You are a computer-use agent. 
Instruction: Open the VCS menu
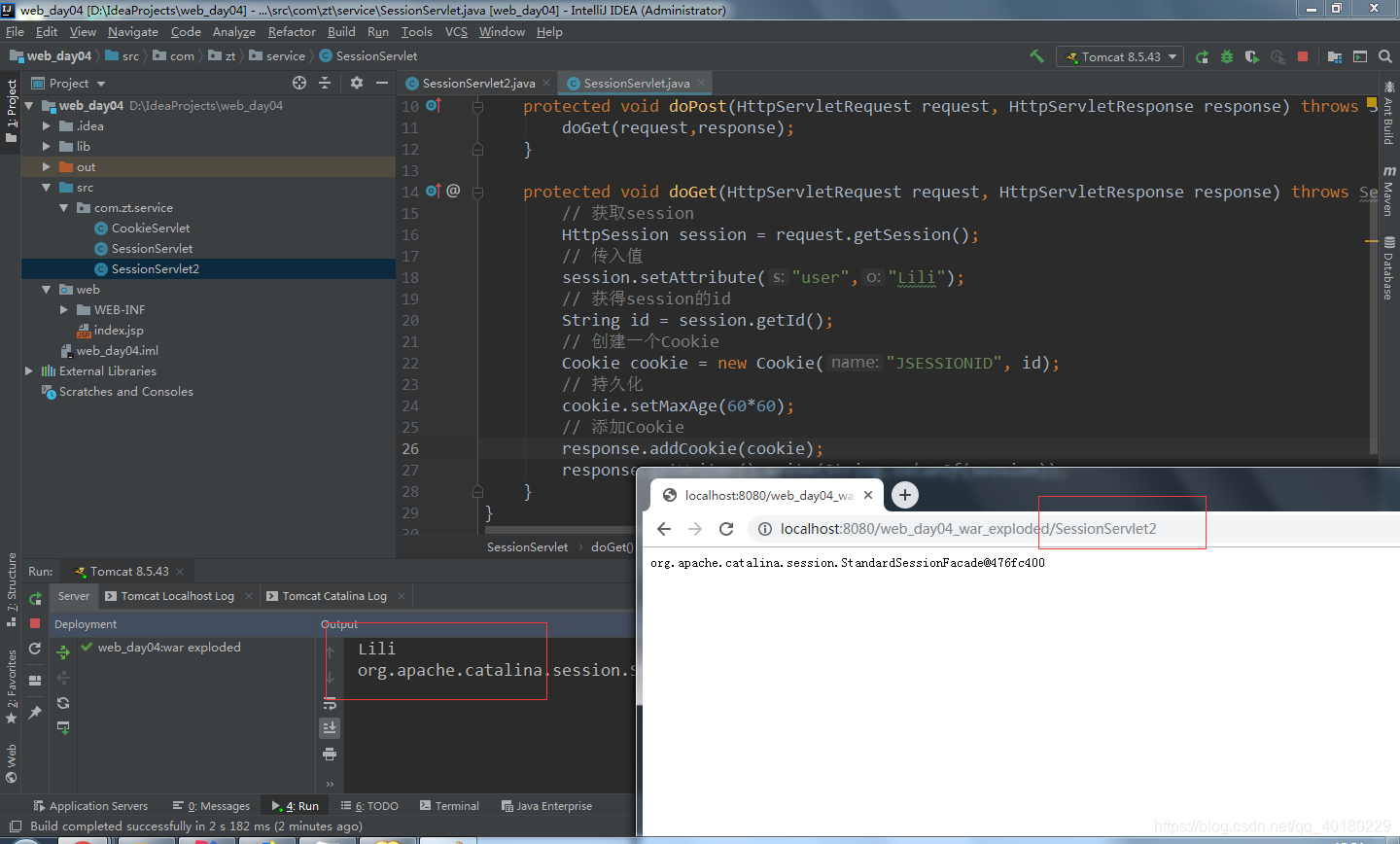pyautogui.click(x=456, y=31)
